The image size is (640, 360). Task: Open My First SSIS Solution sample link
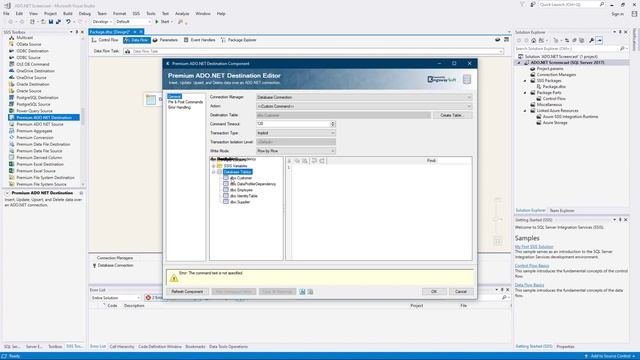coord(534,247)
